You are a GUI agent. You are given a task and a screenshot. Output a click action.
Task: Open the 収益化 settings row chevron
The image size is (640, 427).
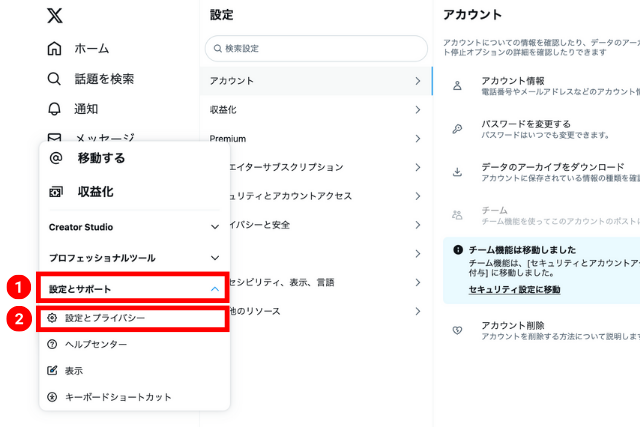pyautogui.click(x=417, y=109)
